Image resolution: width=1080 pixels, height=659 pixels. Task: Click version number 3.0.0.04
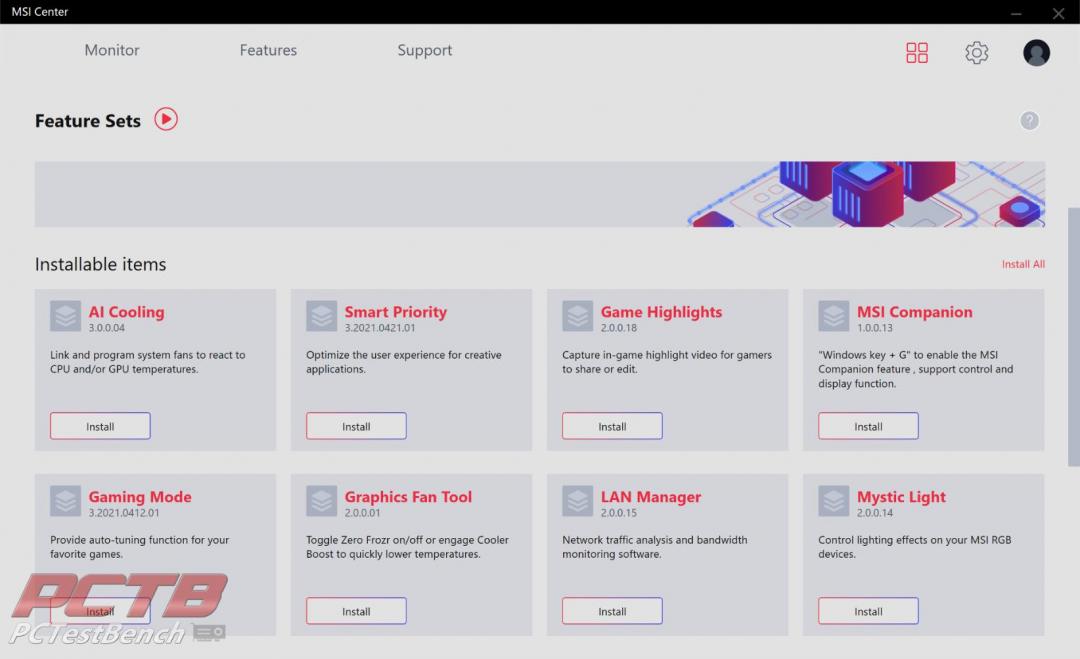pos(106,328)
